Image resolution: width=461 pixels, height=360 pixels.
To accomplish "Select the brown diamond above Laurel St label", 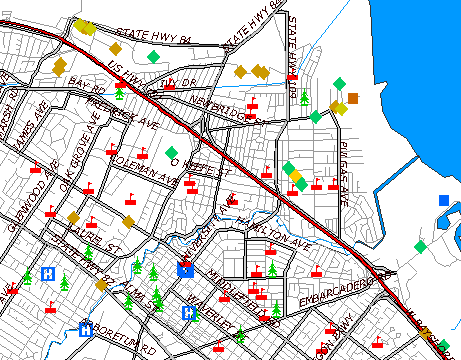I will tap(74, 218).
